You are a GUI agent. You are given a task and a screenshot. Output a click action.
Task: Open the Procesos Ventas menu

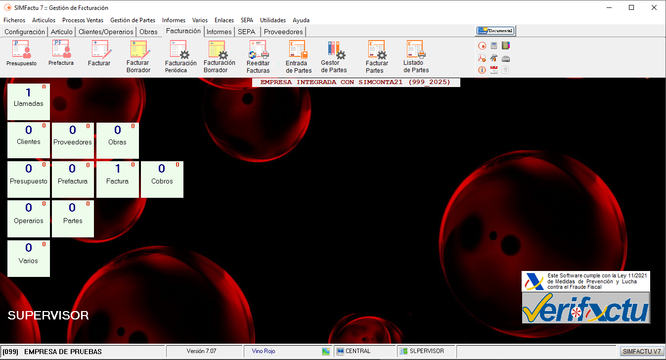(83, 20)
